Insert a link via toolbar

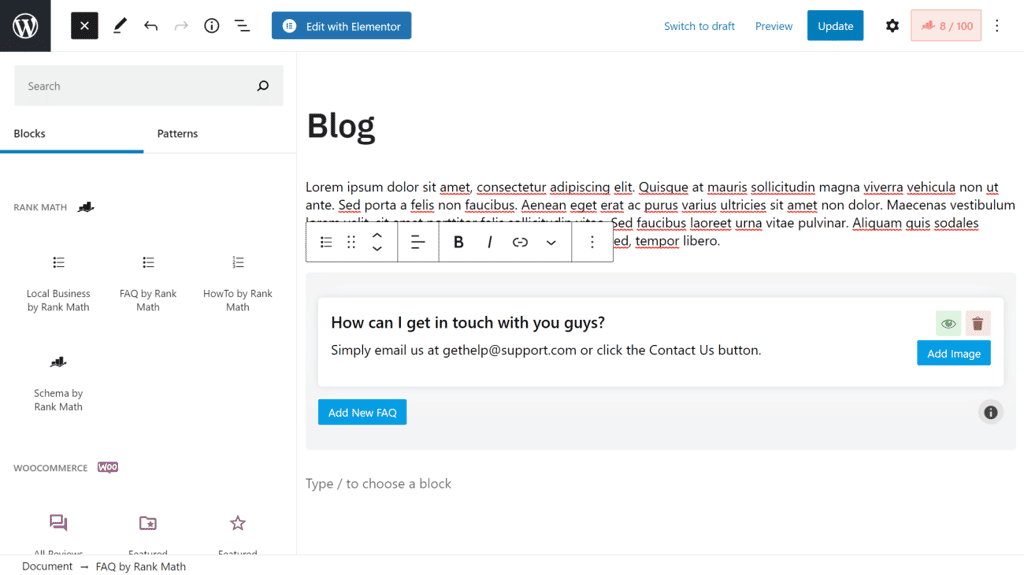520,242
